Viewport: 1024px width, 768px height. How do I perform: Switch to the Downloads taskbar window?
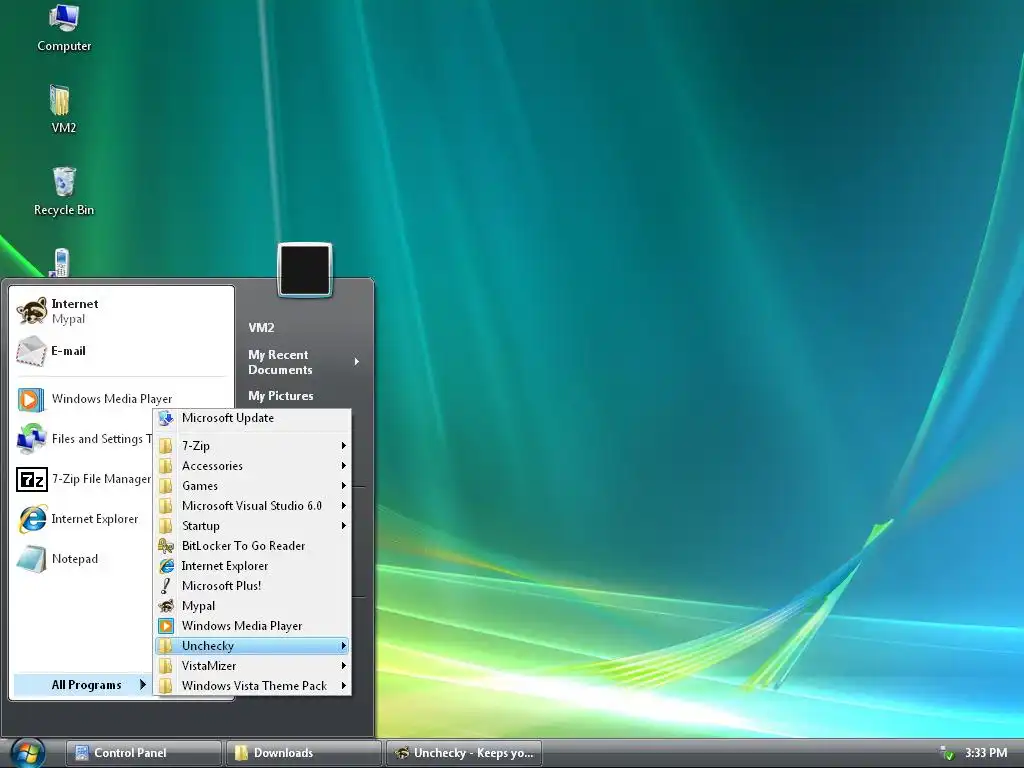(303, 753)
